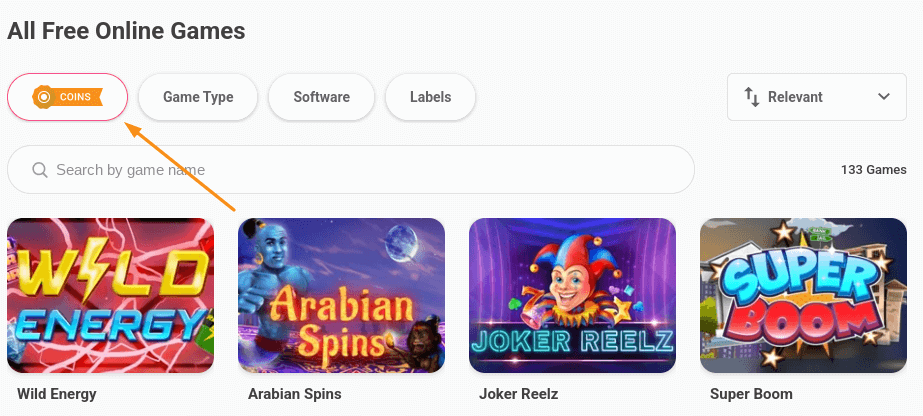Click the All Free Online Games heading
This screenshot has height=416, width=923.
click(126, 31)
